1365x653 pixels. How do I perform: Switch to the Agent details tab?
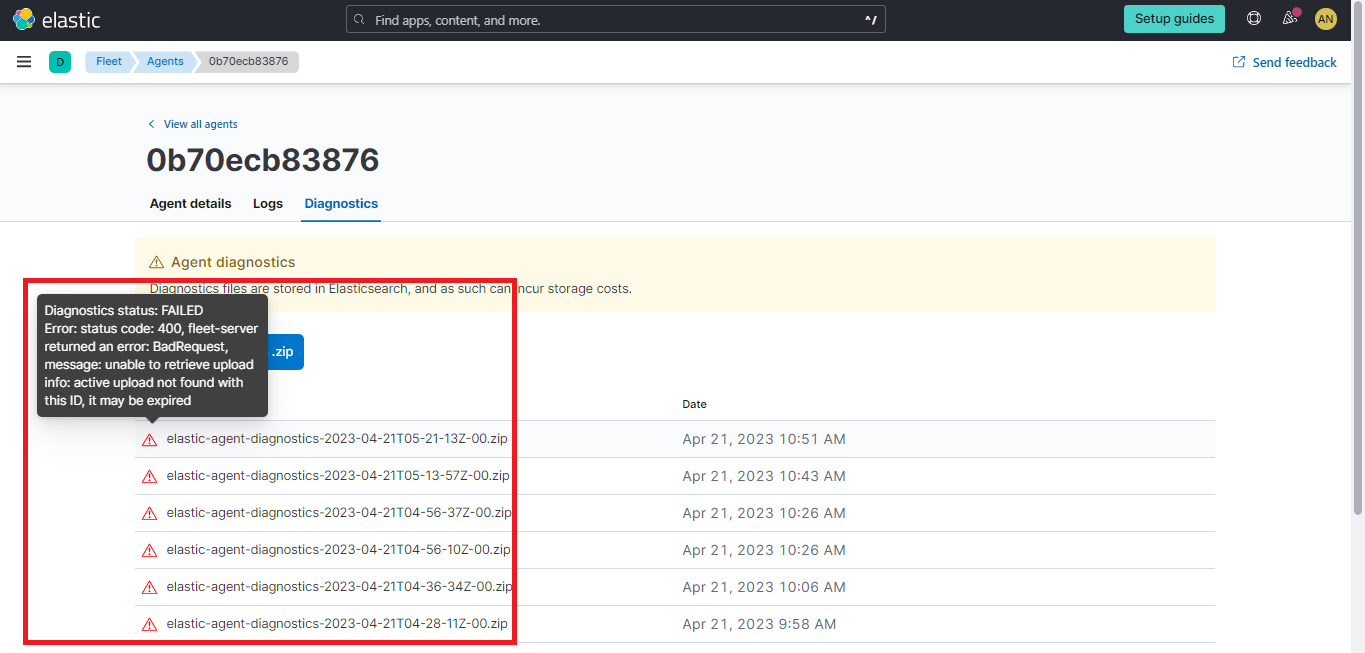coord(190,203)
